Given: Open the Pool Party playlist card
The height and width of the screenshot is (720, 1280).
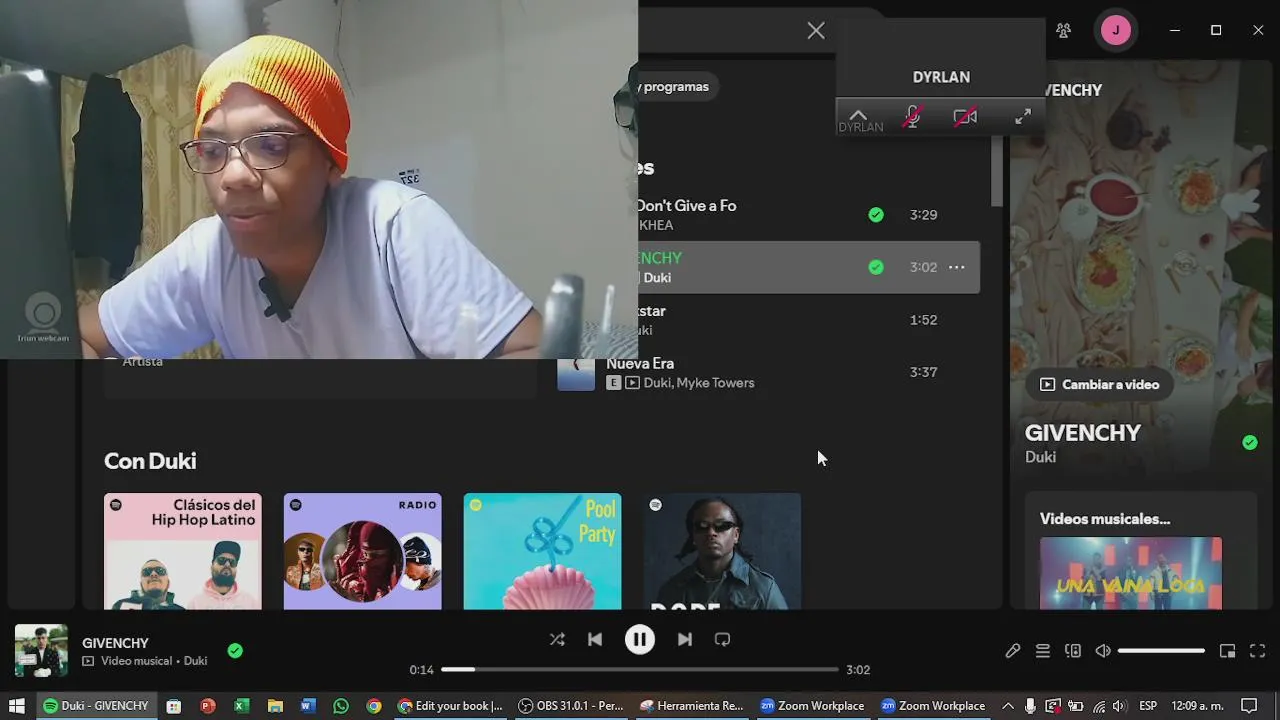Looking at the screenshot, I should [542, 551].
